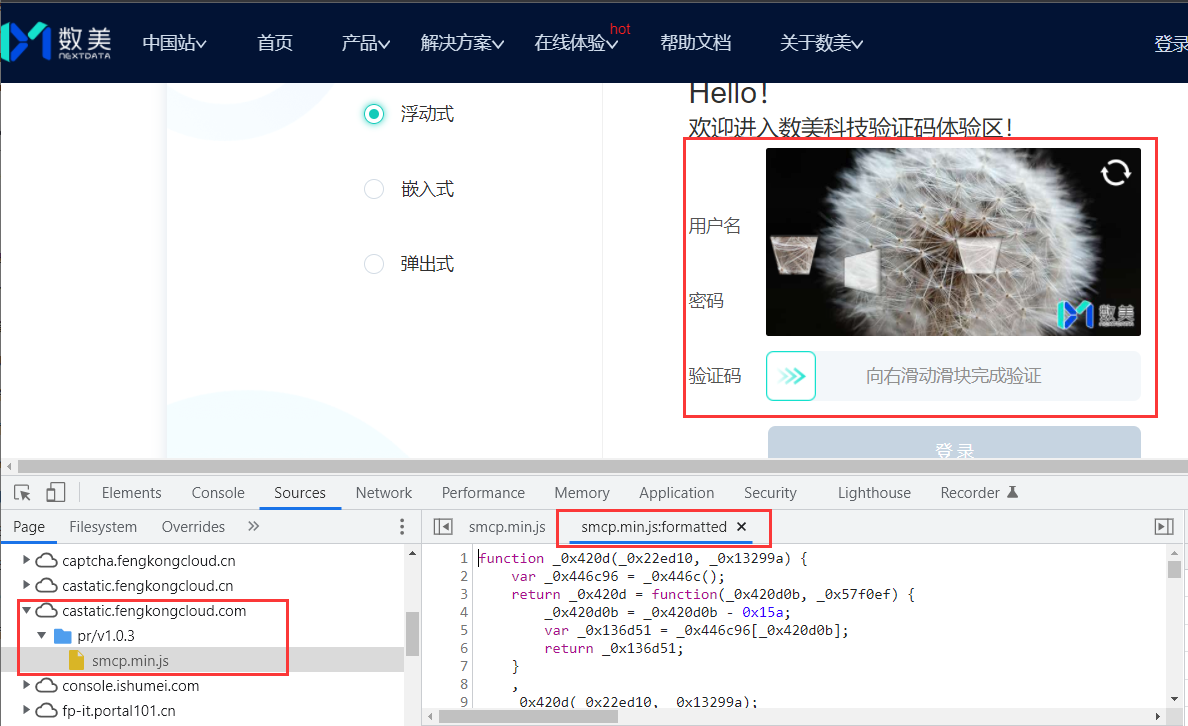Expand the captcha.fengkongcloud.cn tree node
Viewport: 1188px width, 726px height.
pos(27,560)
